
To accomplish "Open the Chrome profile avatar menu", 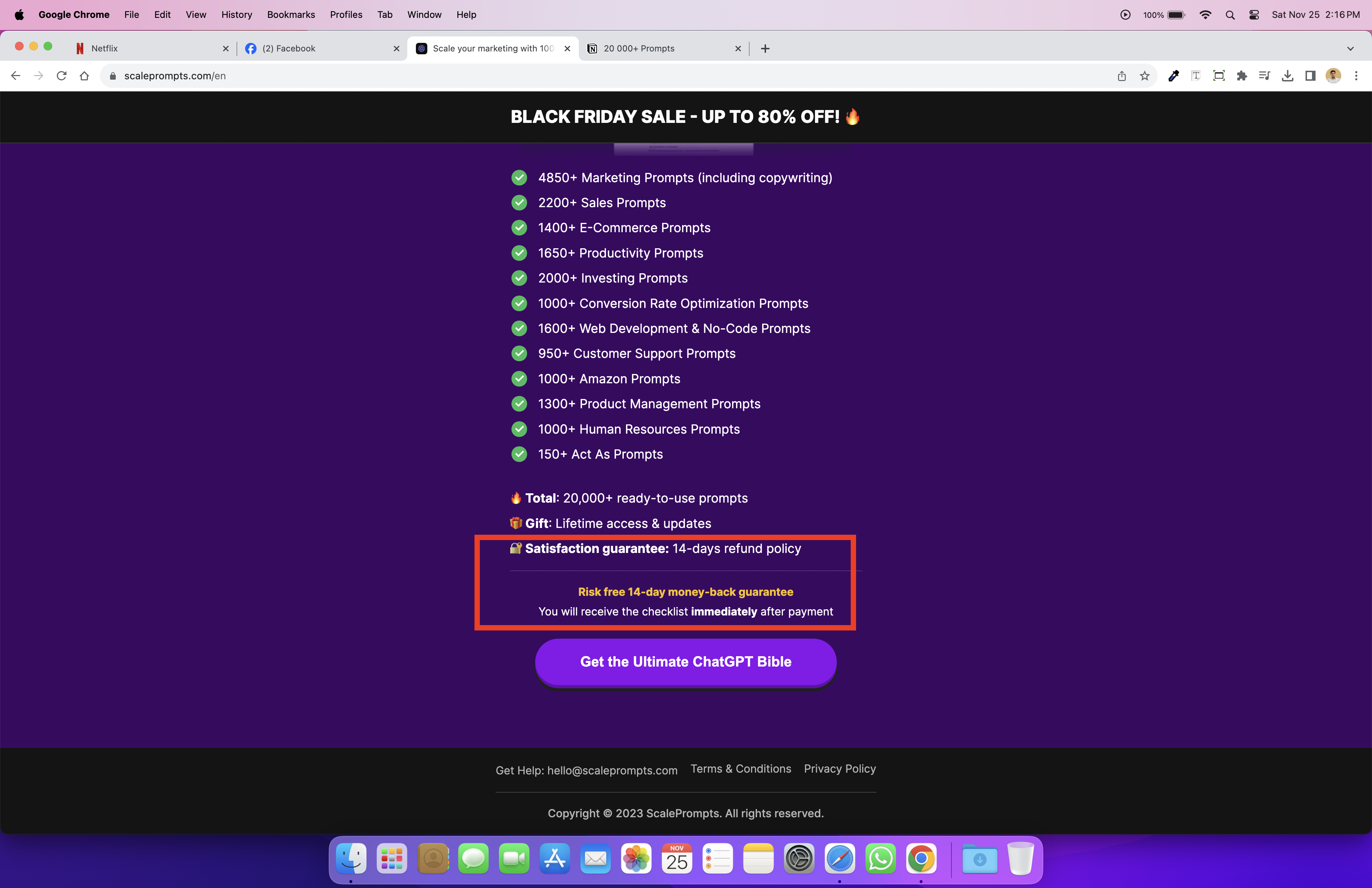I will click(x=1333, y=75).
